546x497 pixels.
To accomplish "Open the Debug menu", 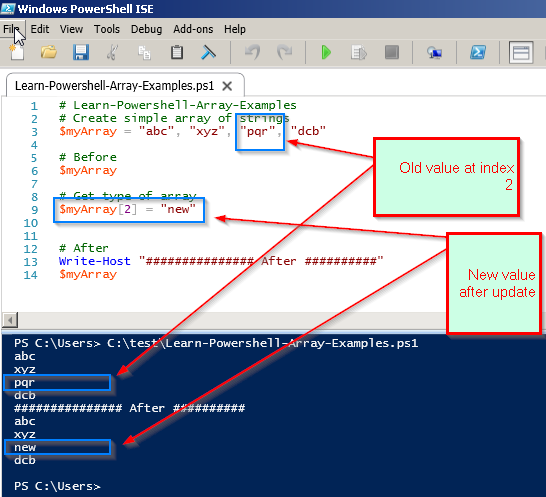I will coord(146,29).
